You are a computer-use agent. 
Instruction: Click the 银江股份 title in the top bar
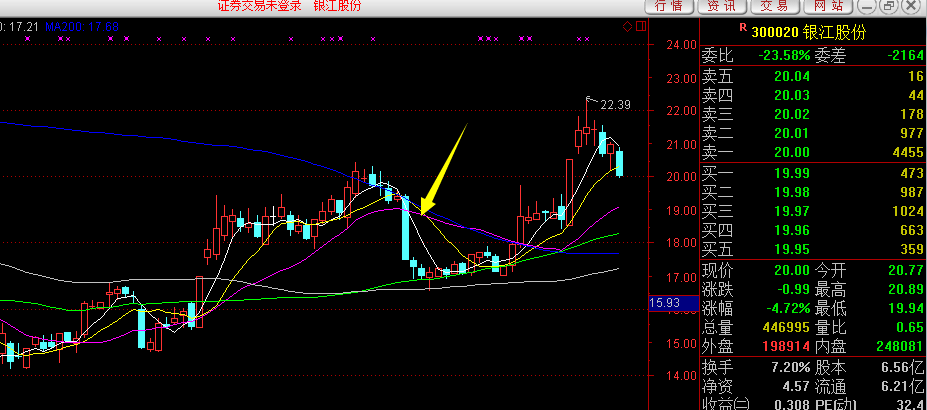(337, 5)
